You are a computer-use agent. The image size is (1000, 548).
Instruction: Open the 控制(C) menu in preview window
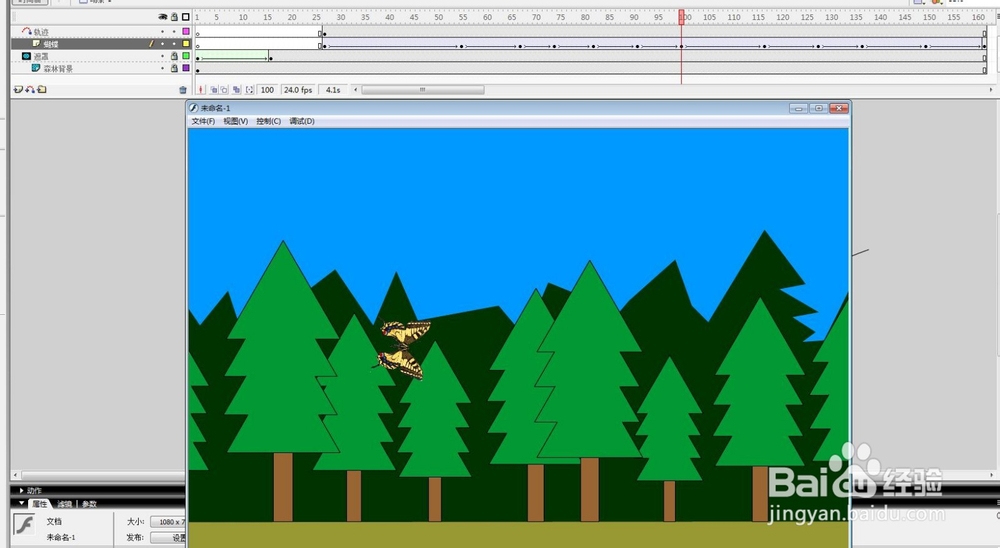point(268,121)
